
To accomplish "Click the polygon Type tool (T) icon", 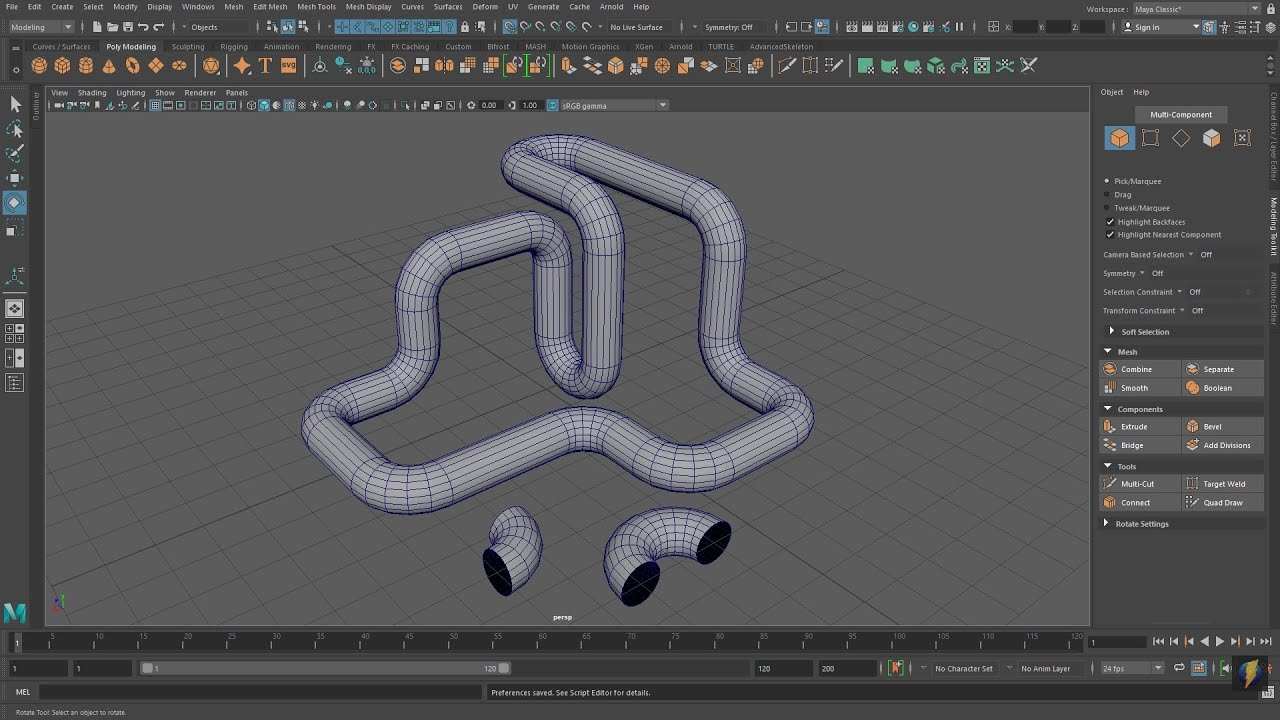I will 265,66.
